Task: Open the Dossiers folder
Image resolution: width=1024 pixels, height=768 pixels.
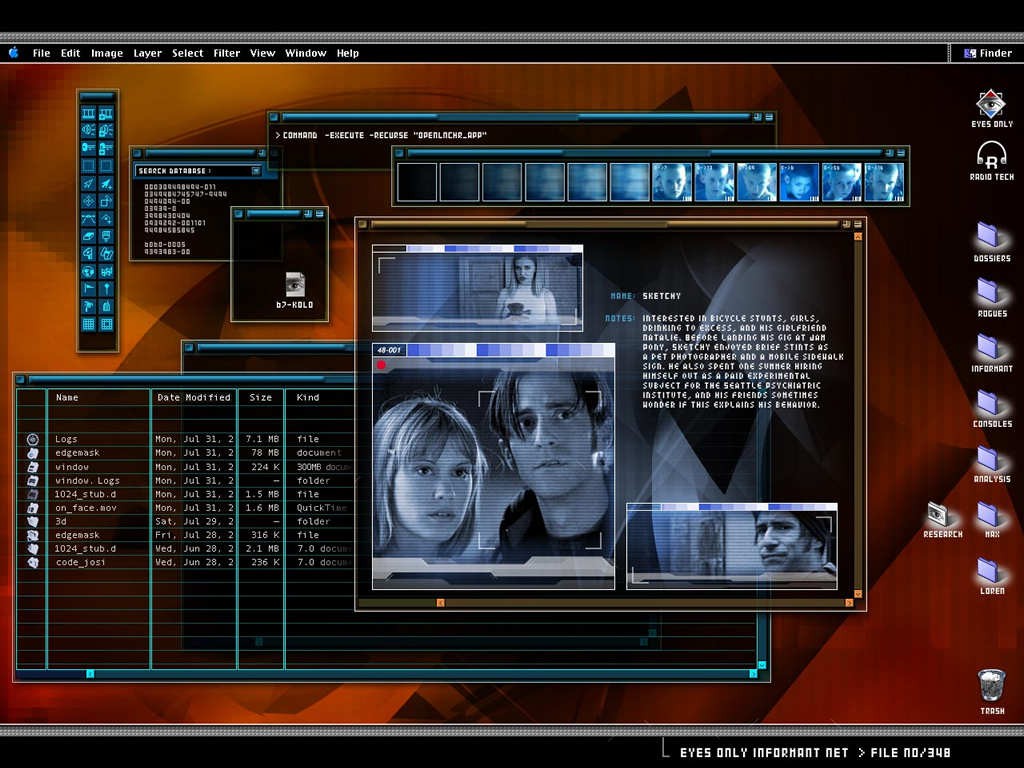Action: click(989, 235)
